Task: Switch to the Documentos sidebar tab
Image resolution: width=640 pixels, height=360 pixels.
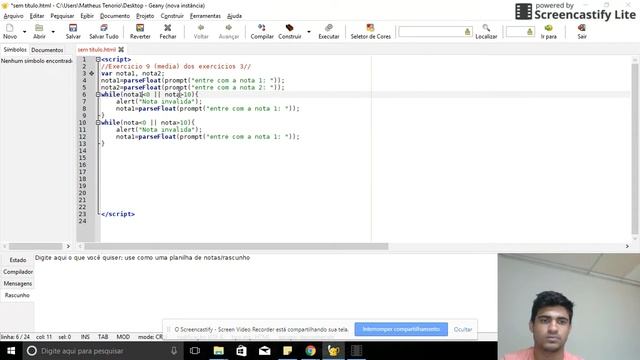Action: coord(47,50)
